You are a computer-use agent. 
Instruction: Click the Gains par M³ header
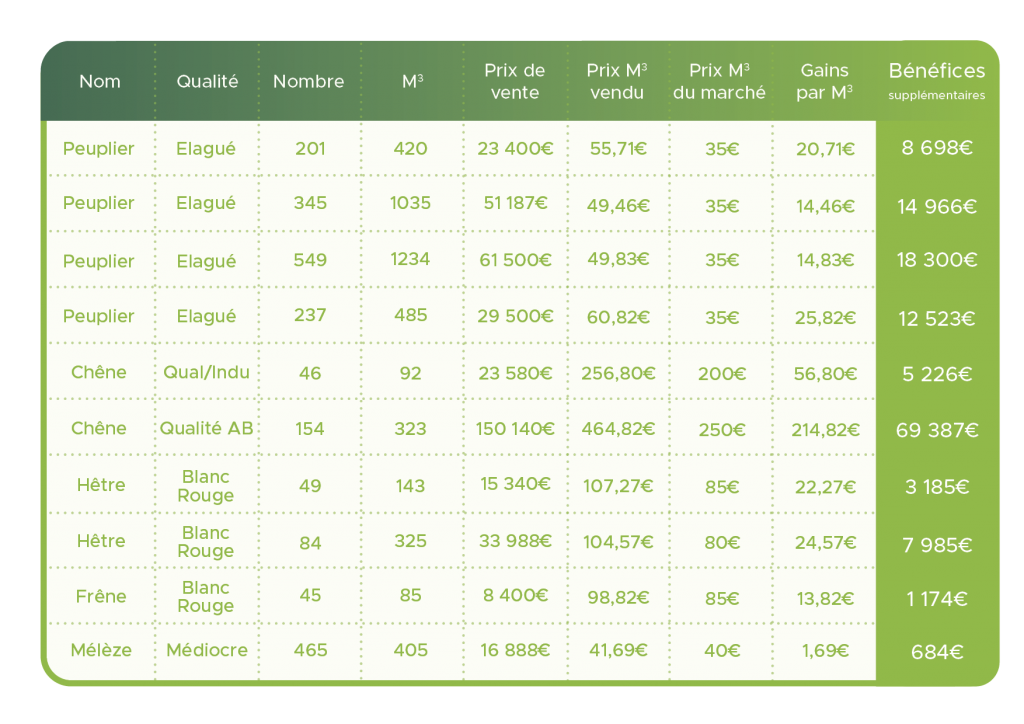pyautogui.click(x=824, y=82)
